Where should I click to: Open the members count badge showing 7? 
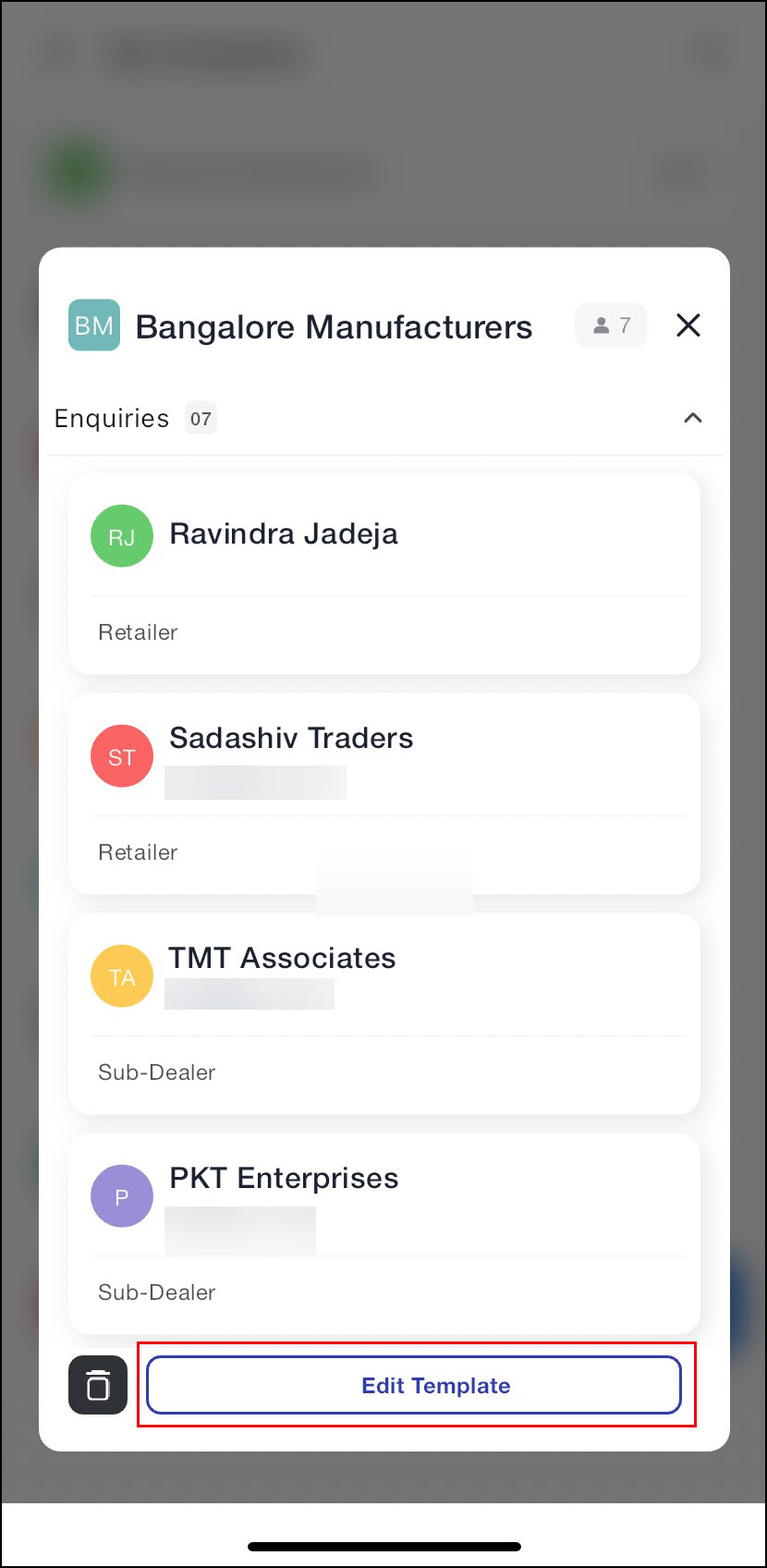point(611,325)
